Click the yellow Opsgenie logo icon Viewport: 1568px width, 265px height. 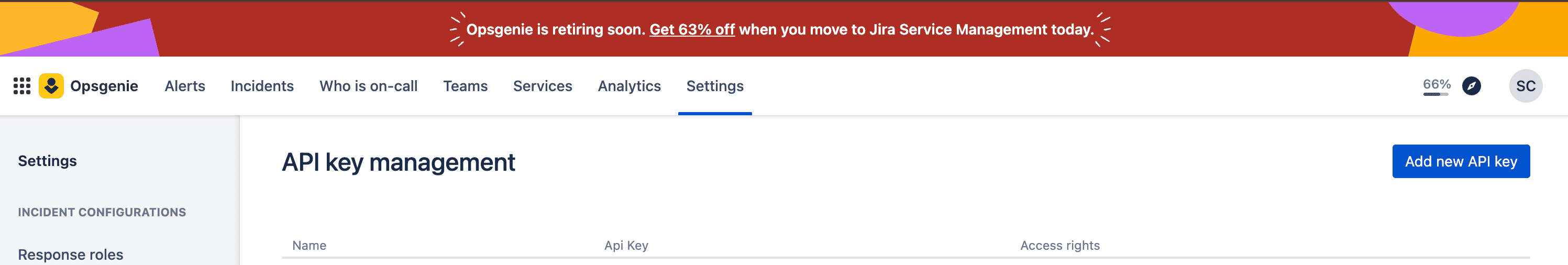click(x=51, y=86)
